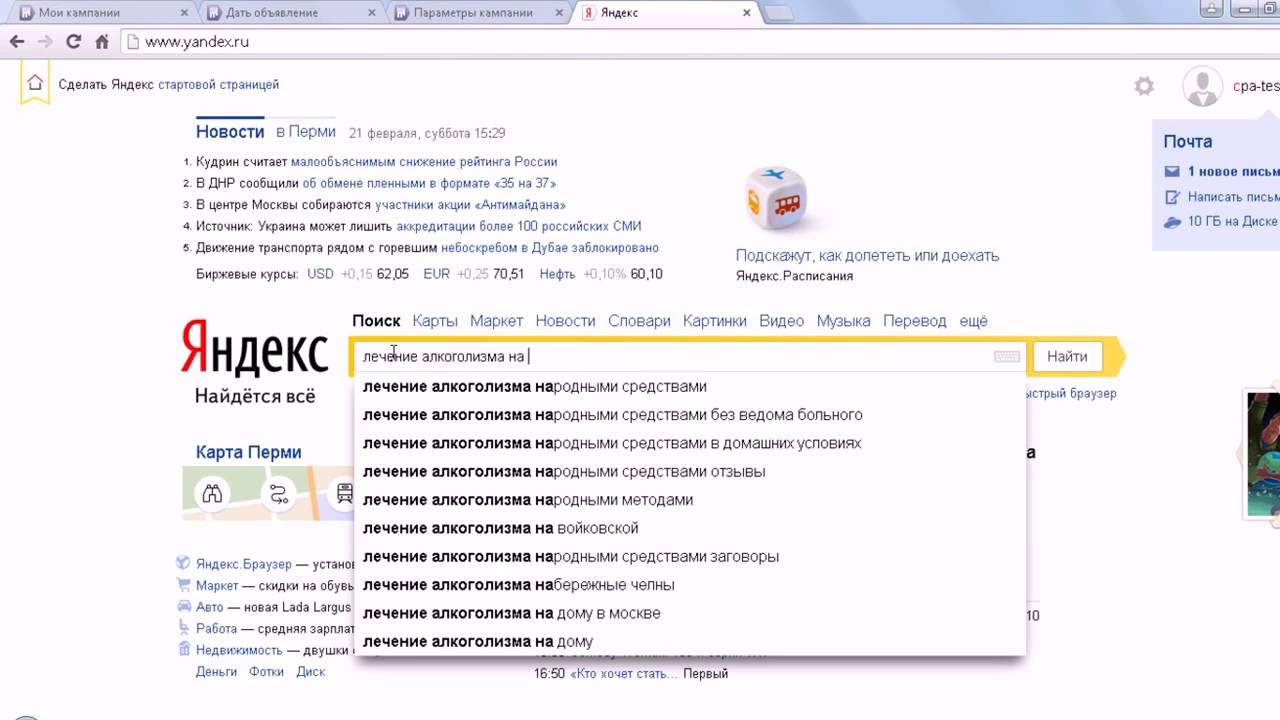The width and height of the screenshot is (1280, 720).
Task: Open the Видео service tab
Action: coord(781,321)
